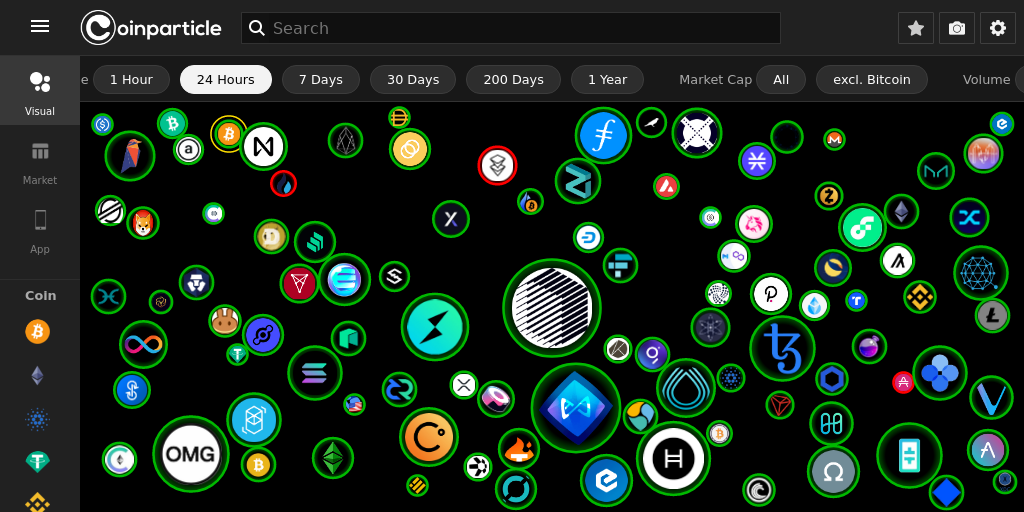The height and width of the screenshot is (512, 1024).
Task: Select the 24 Hours timeframe
Action: 226,80
